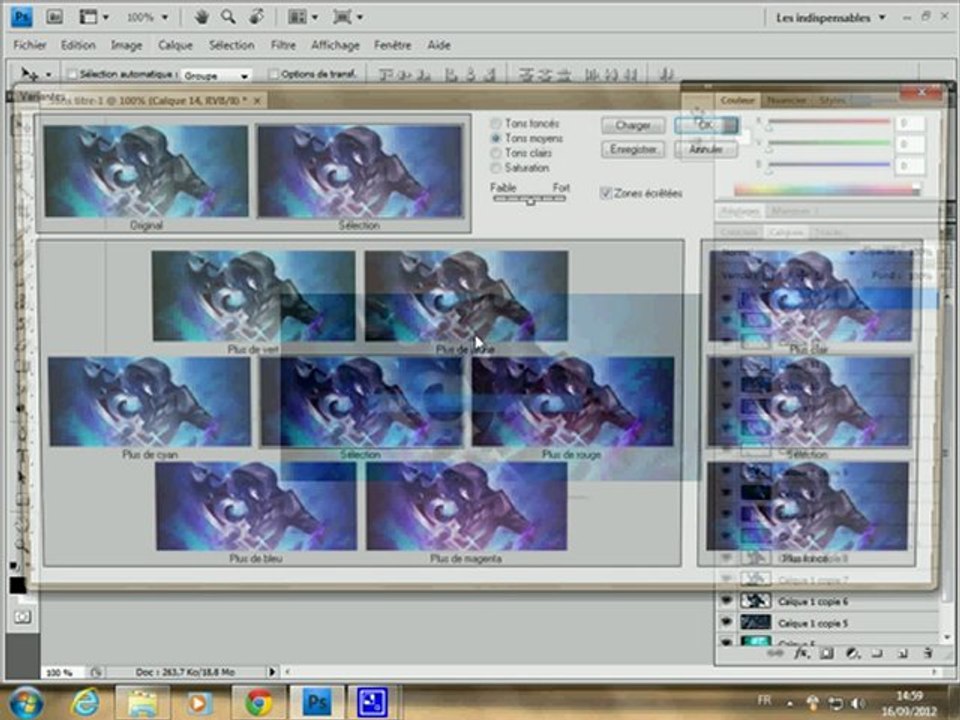Open the volume control in system tray

(x=857, y=703)
